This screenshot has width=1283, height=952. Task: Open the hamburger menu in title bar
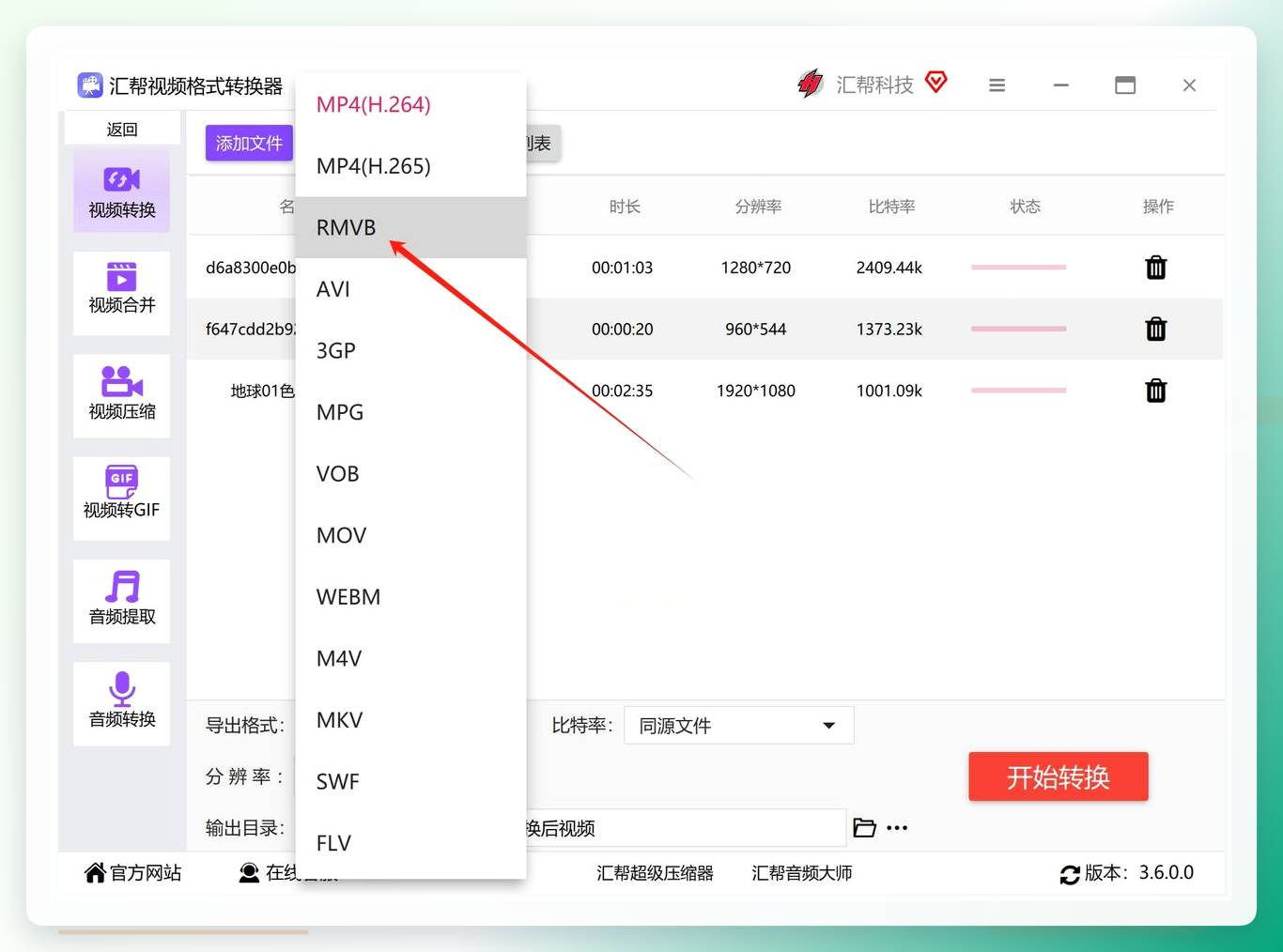pyautogui.click(x=997, y=85)
